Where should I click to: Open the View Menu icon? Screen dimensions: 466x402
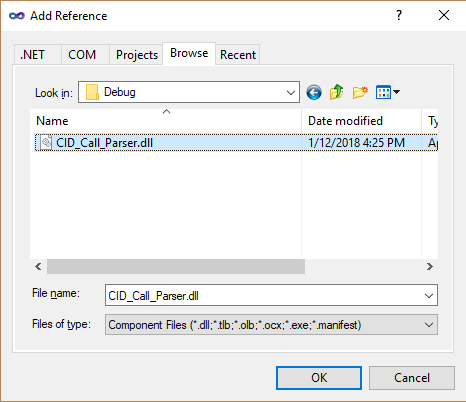[x=388, y=92]
